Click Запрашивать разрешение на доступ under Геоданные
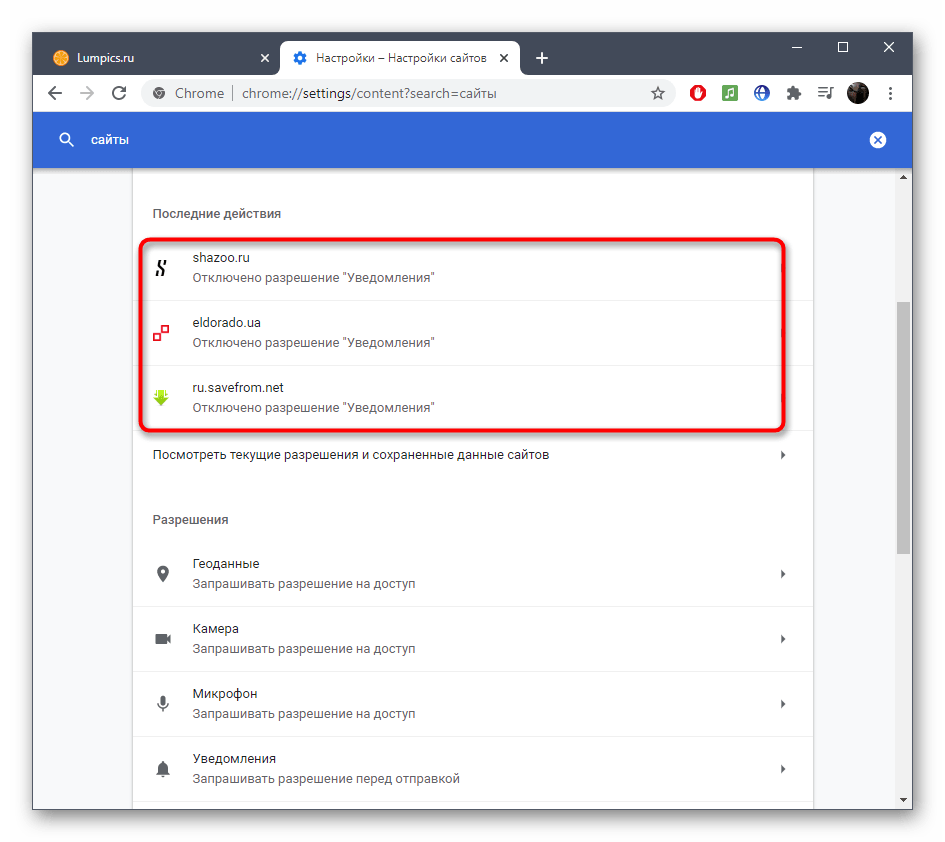 304,583
